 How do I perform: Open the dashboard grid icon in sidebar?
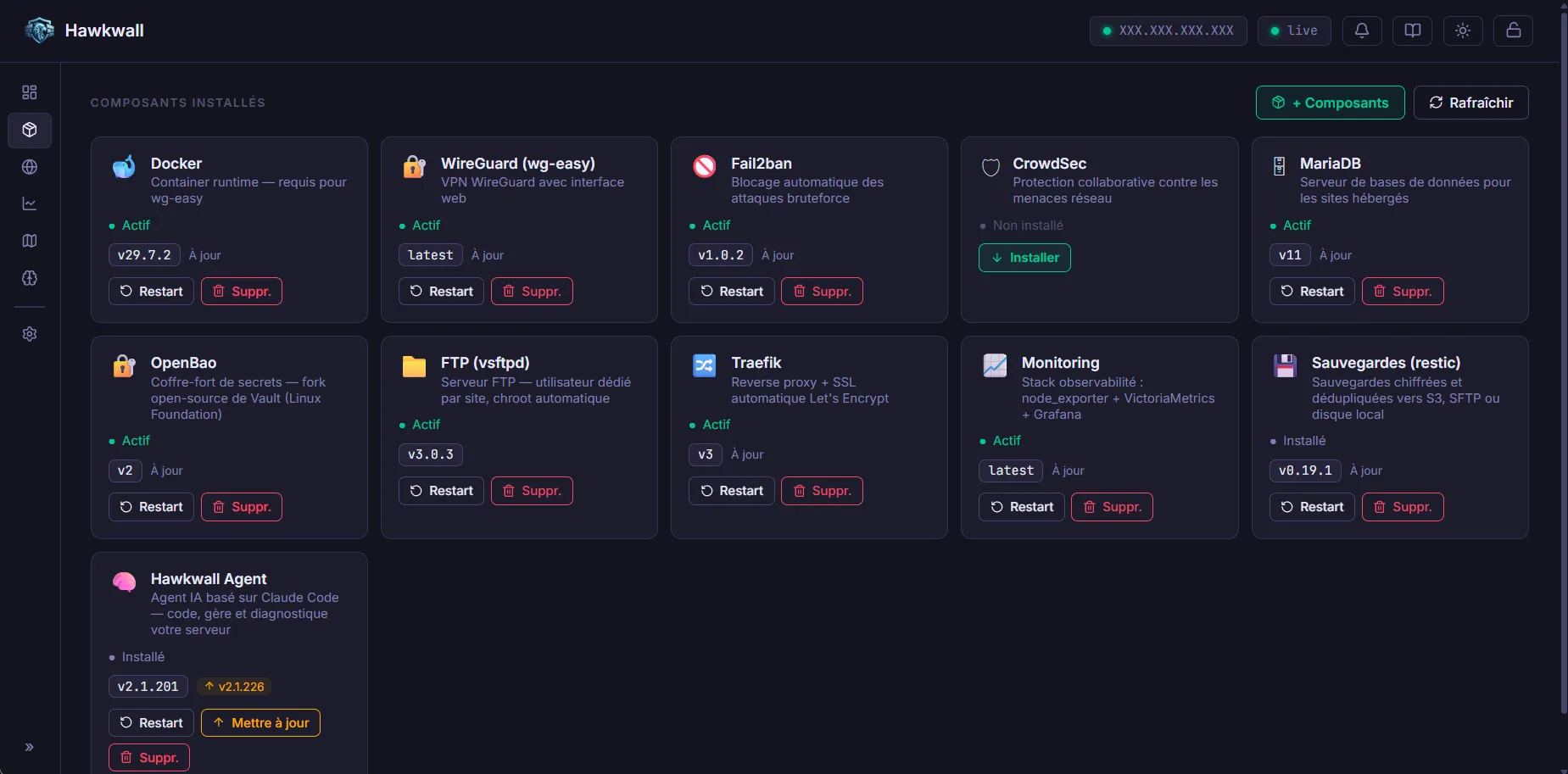click(30, 92)
